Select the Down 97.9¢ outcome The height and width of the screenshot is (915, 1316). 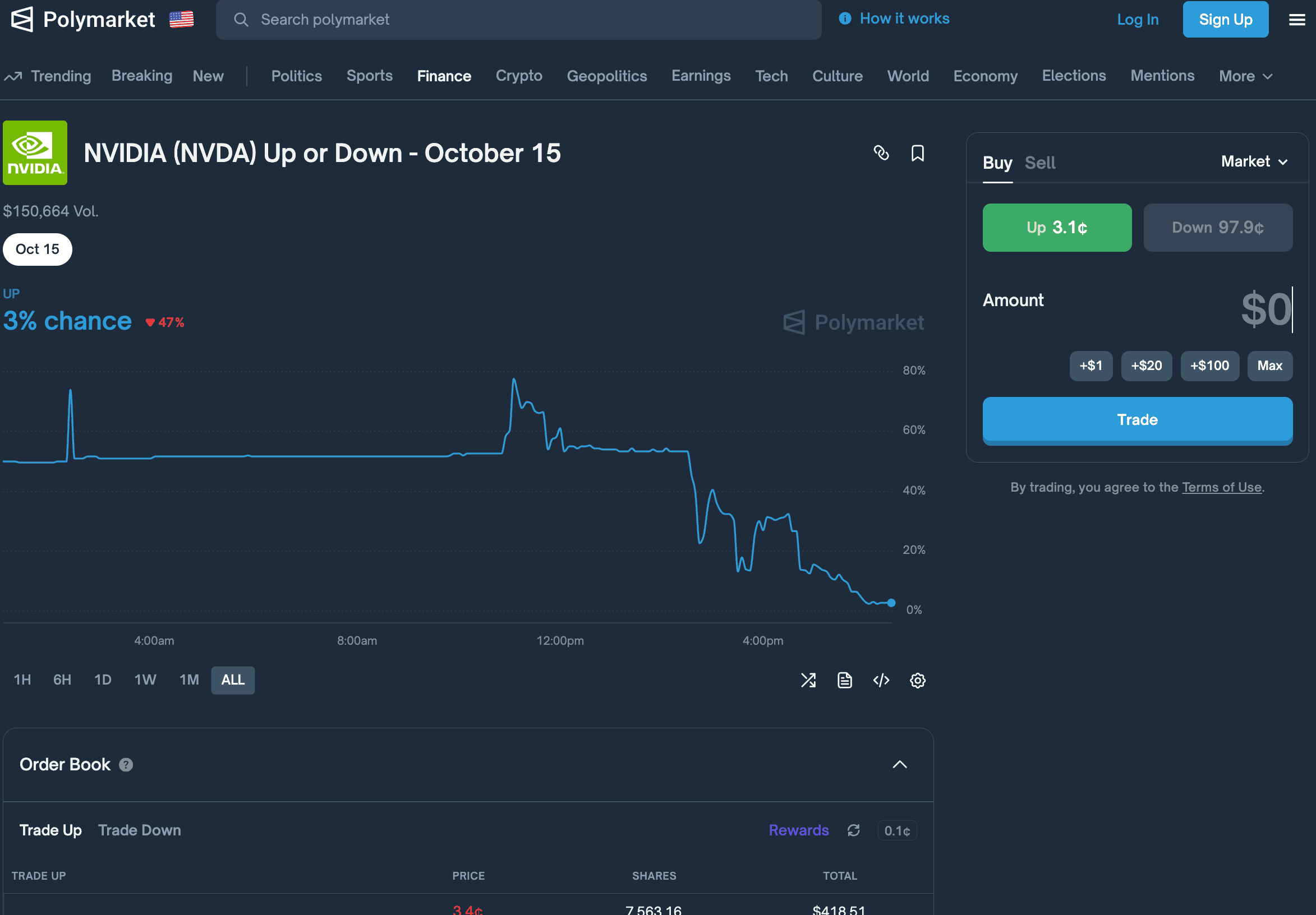click(1217, 228)
